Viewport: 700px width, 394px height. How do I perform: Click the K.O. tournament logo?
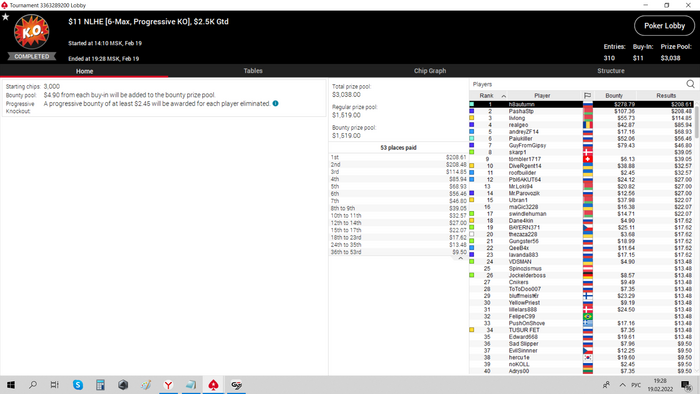point(31,32)
